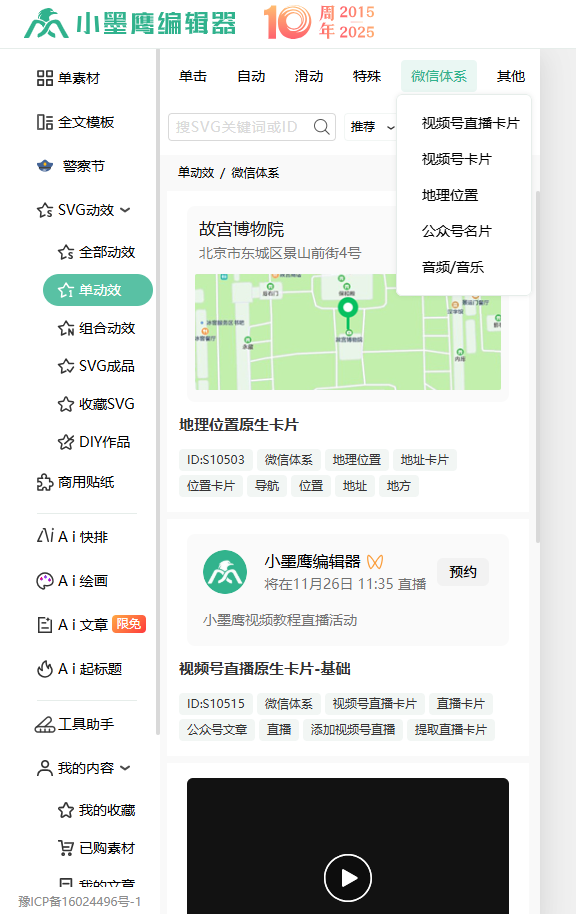This screenshot has width=576, height=914.
Task: Click the Ai起标题 flame icon
Action: (x=45, y=669)
